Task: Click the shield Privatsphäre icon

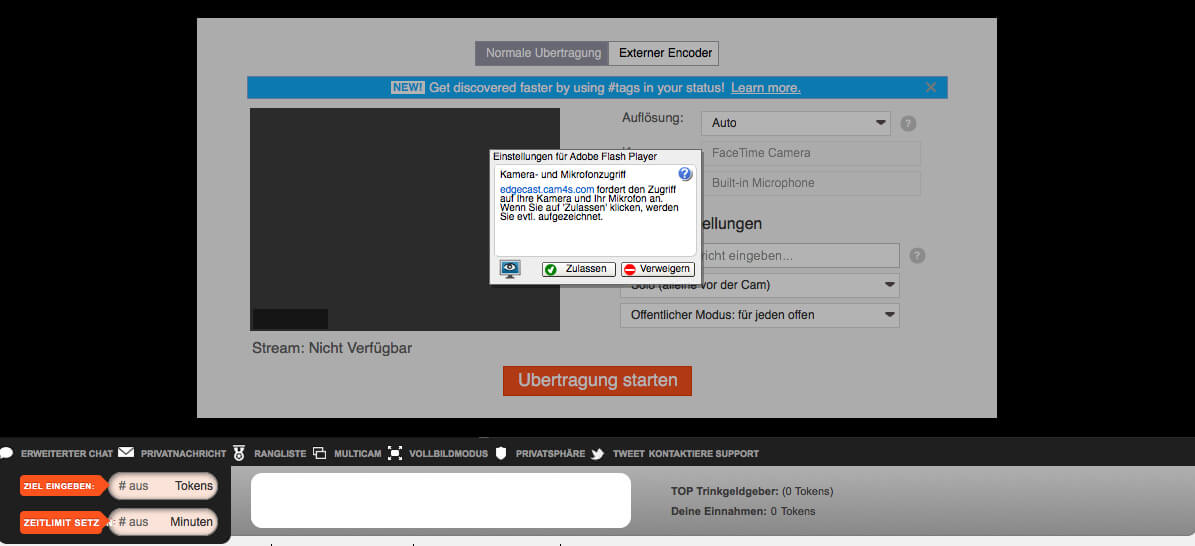Action: 501,454
